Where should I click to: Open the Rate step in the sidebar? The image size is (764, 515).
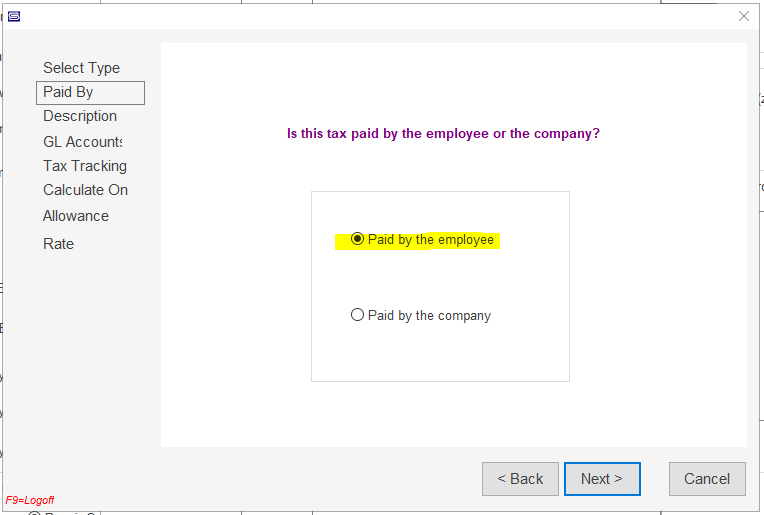(x=58, y=244)
